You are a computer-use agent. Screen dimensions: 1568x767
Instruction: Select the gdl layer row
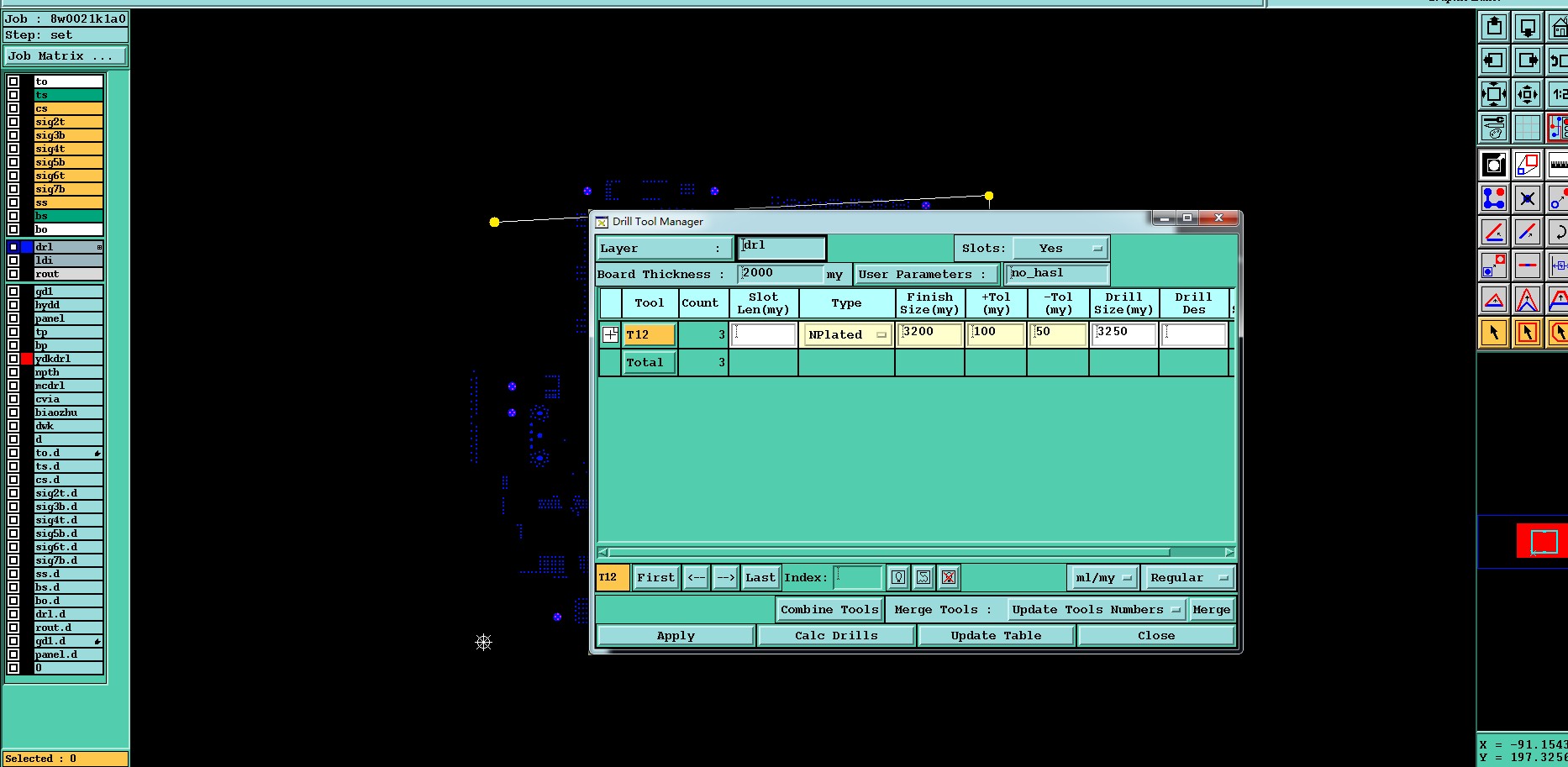68,292
